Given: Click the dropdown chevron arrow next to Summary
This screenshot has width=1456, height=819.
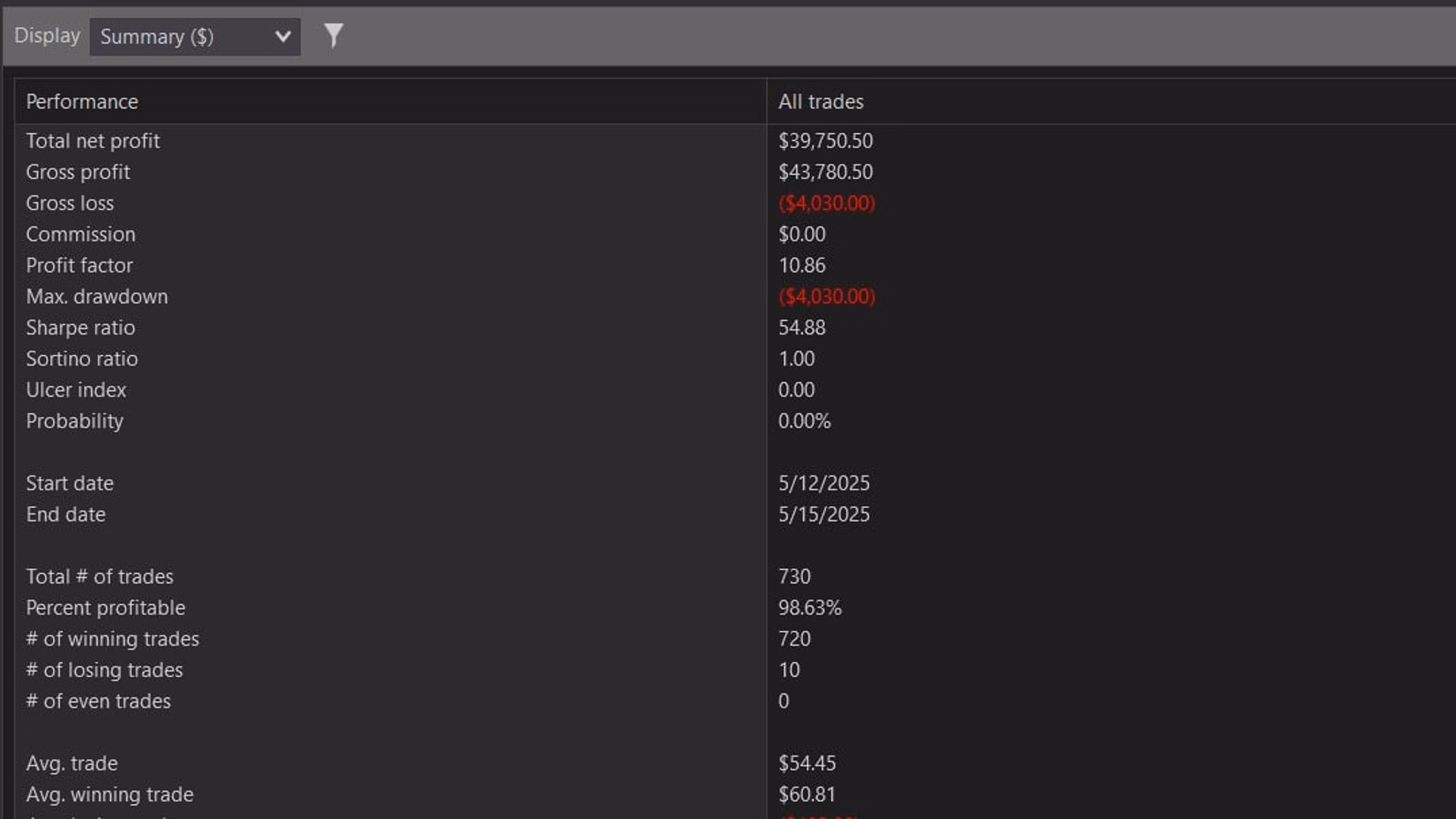Looking at the screenshot, I should (x=283, y=36).
